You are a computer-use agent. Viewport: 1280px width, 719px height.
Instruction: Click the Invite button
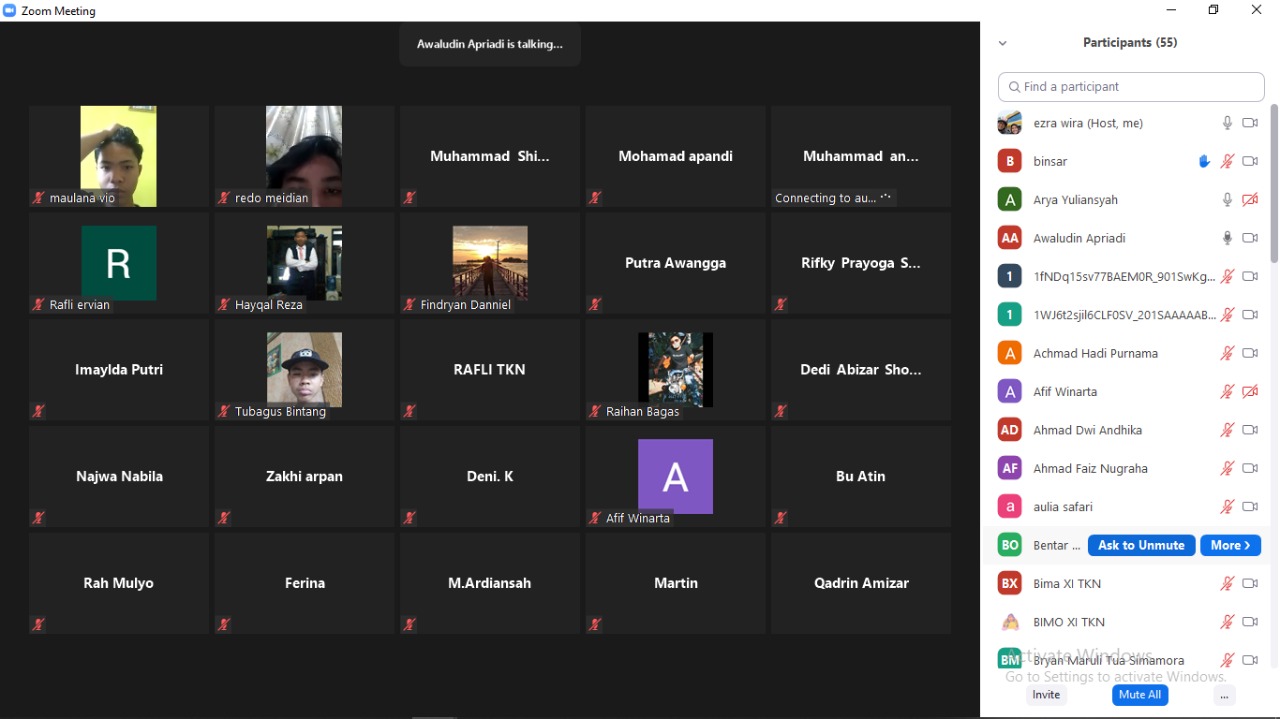tap(1046, 695)
